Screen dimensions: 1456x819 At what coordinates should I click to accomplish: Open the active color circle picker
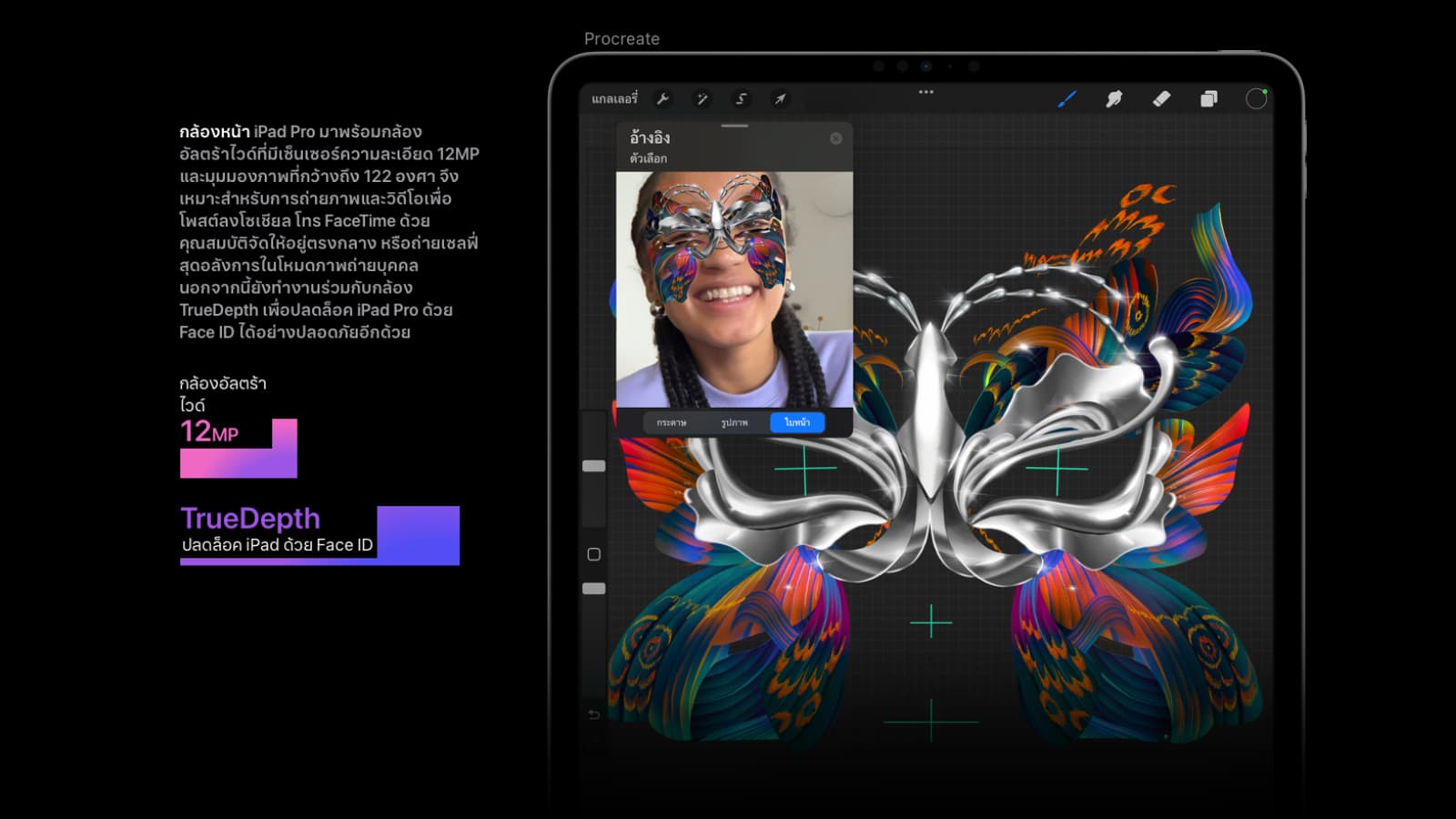pyautogui.click(x=1256, y=99)
